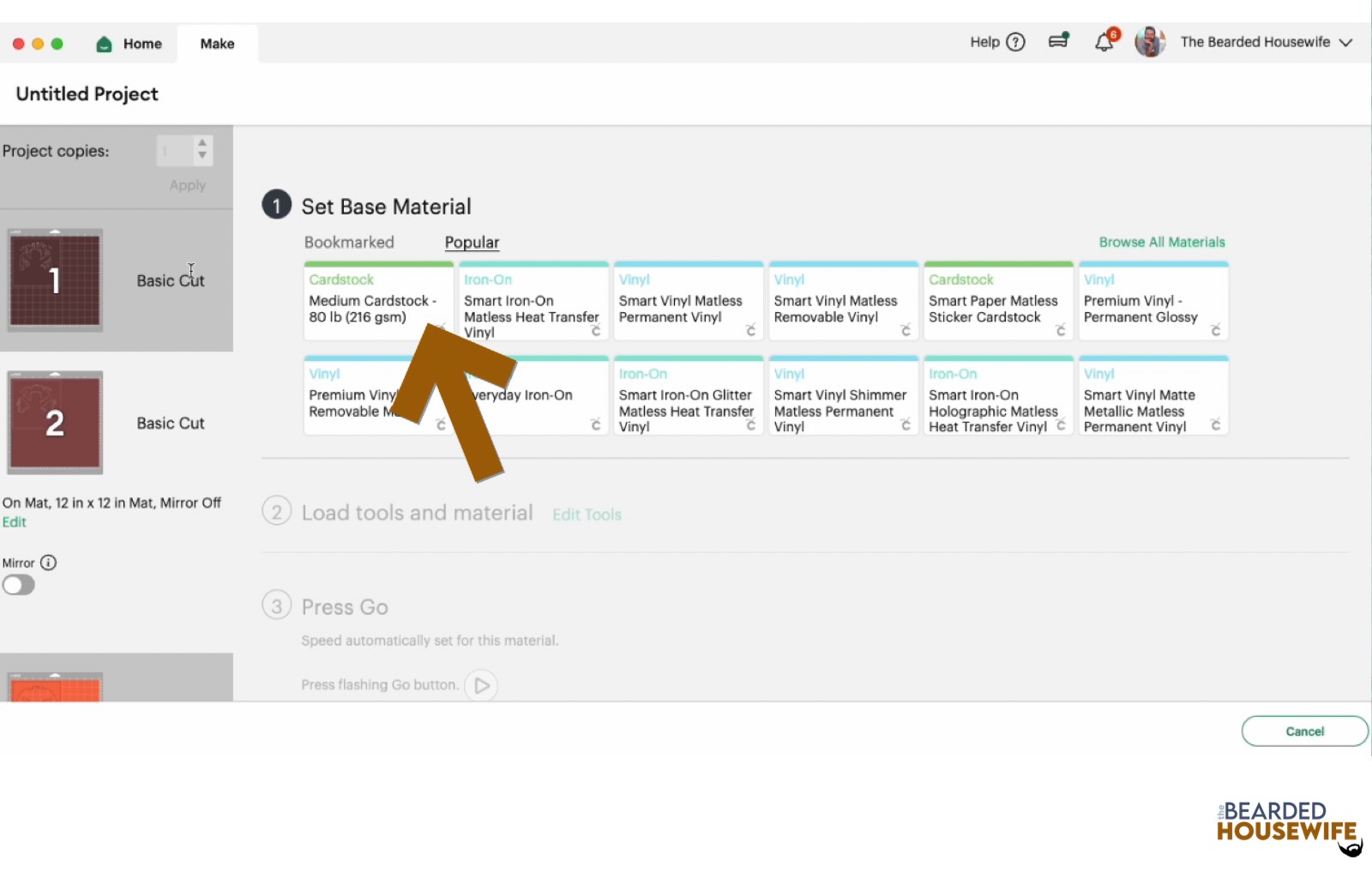Select the mat 2 thumbnail in the sidebar
This screenshot has height=872, width=1372.
tap(55, 422)
